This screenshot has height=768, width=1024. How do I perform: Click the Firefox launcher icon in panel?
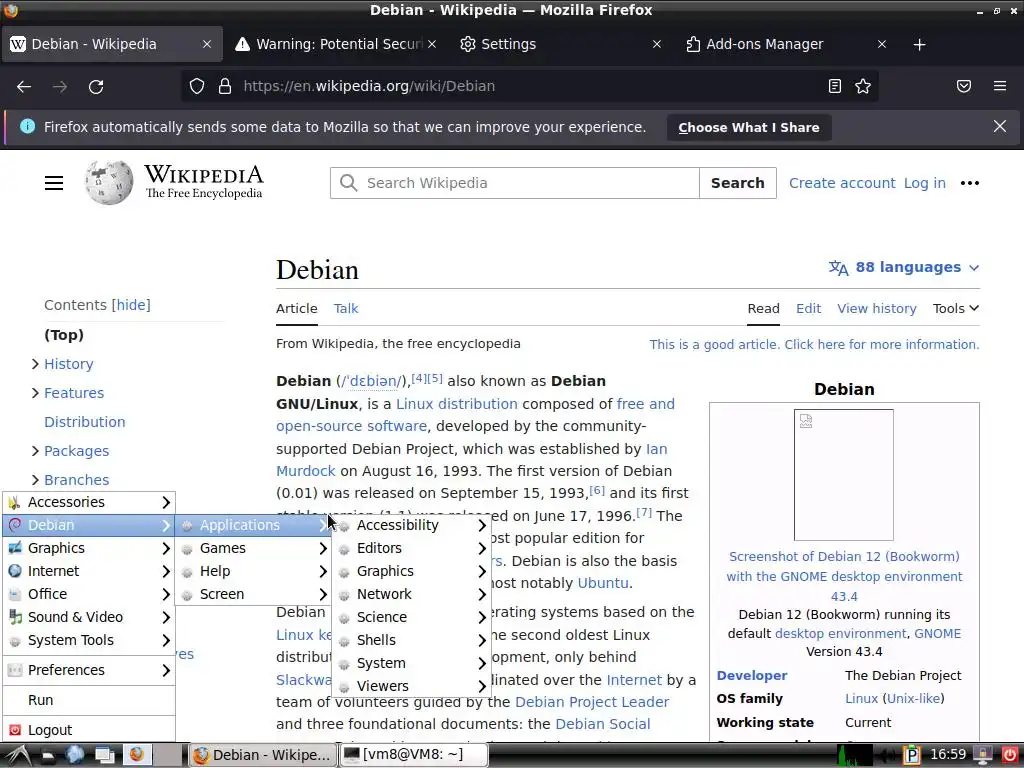click(x=136, y=755)
